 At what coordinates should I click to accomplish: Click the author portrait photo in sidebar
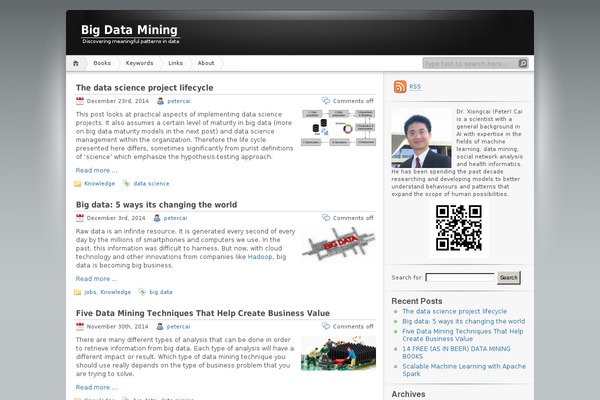tap(421, 138)
